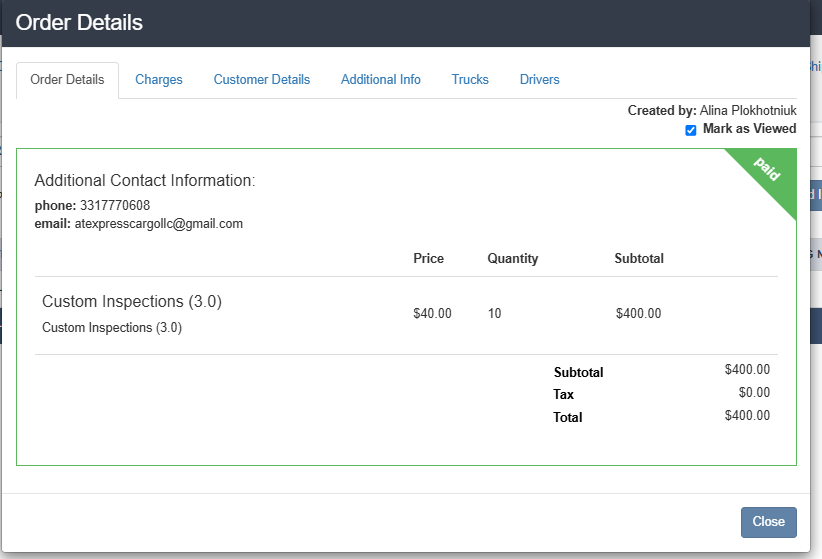Screen dimensions: 822x559
Task: Select the Additional Info tab
Action: point(381,80)
